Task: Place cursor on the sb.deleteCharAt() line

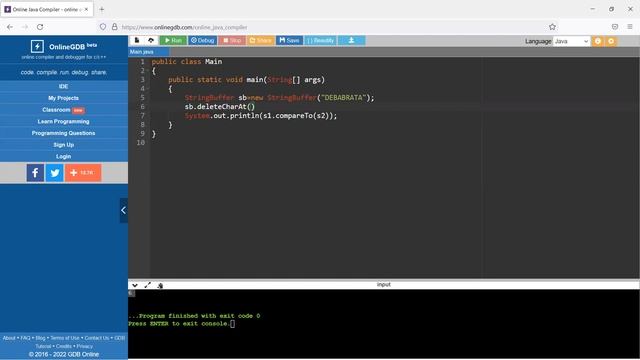Action: [x=220, y=107]
